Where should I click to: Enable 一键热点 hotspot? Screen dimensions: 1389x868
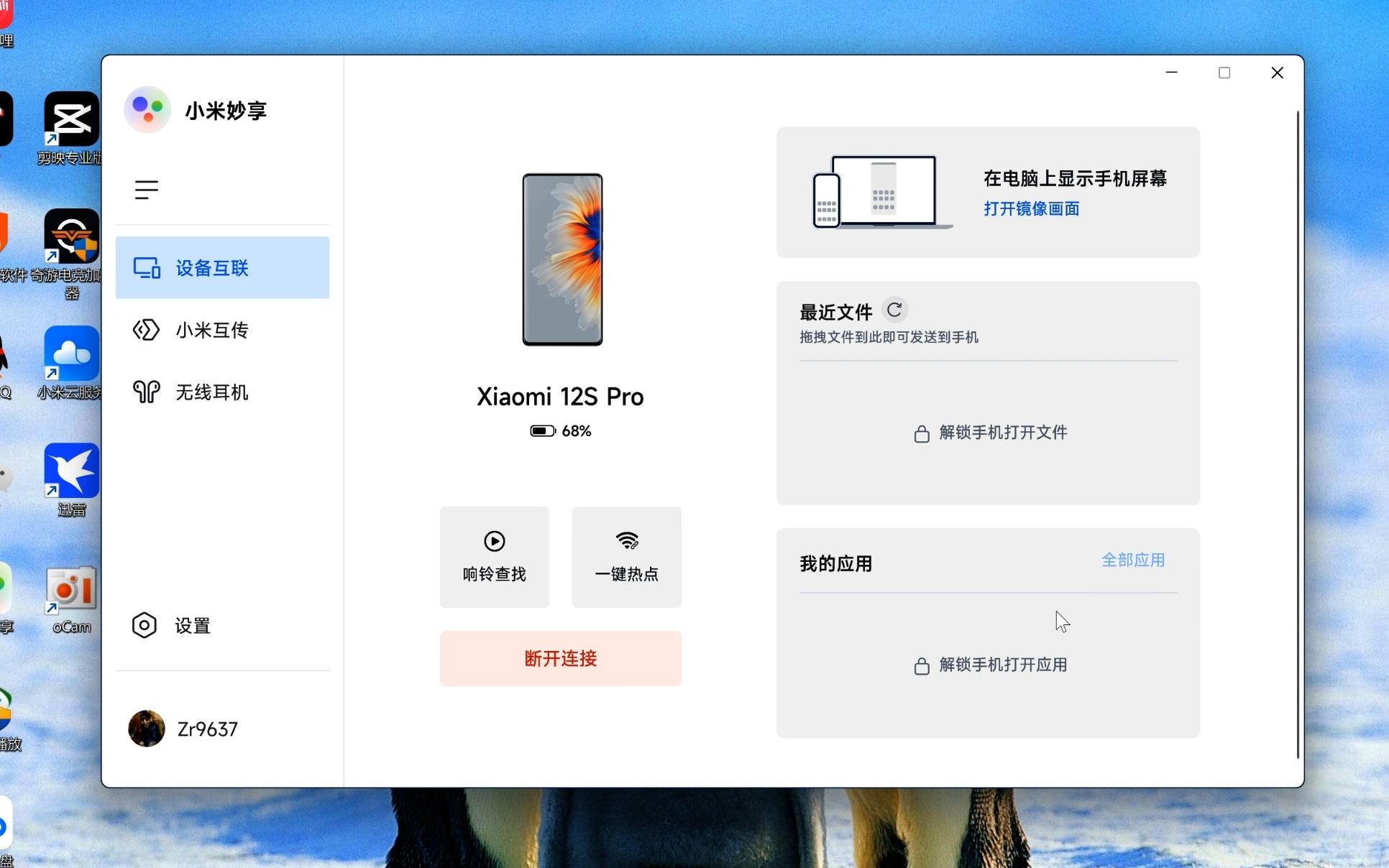(627, 557)
